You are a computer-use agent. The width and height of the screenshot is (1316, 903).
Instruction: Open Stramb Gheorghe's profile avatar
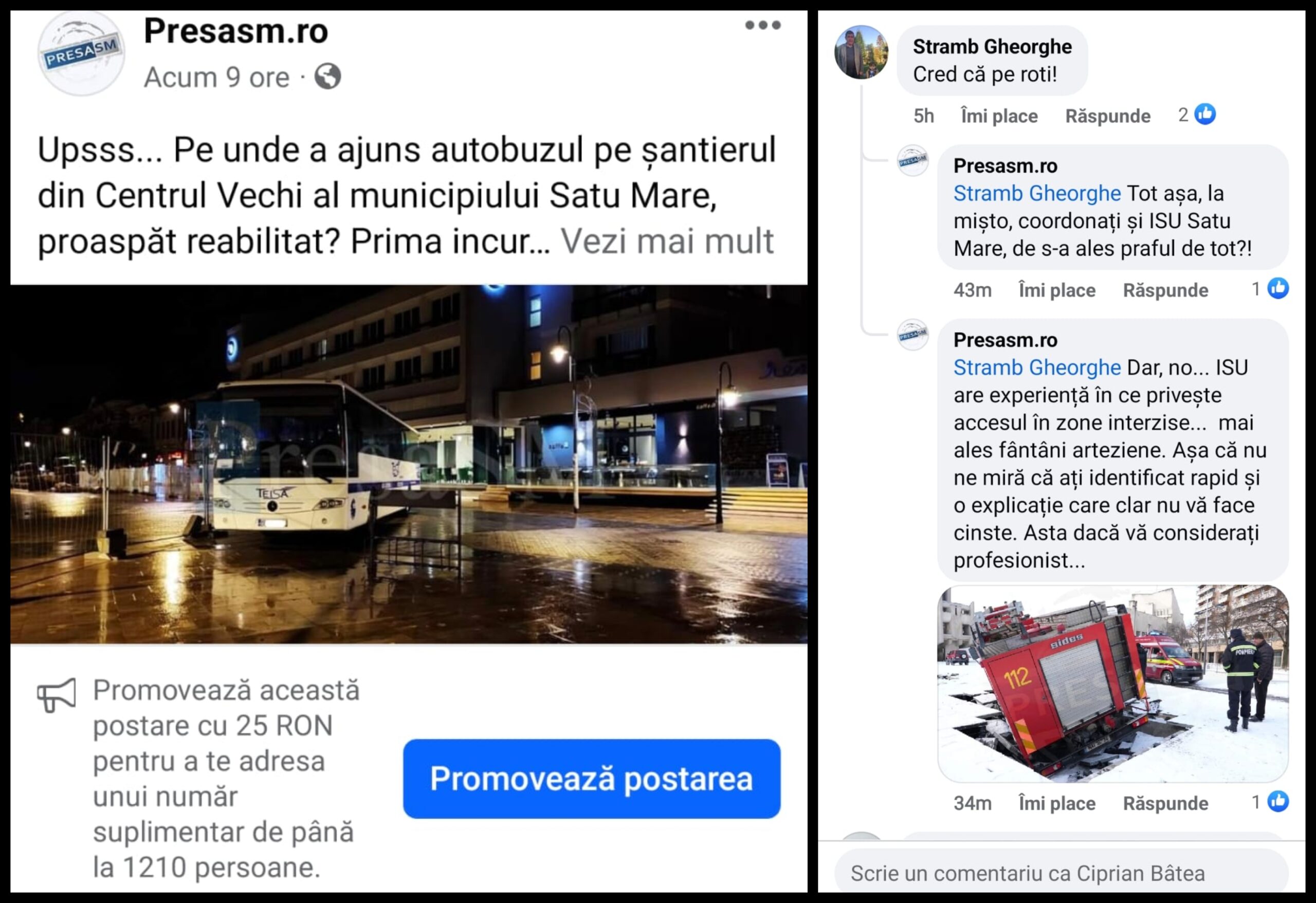point(861,52)
